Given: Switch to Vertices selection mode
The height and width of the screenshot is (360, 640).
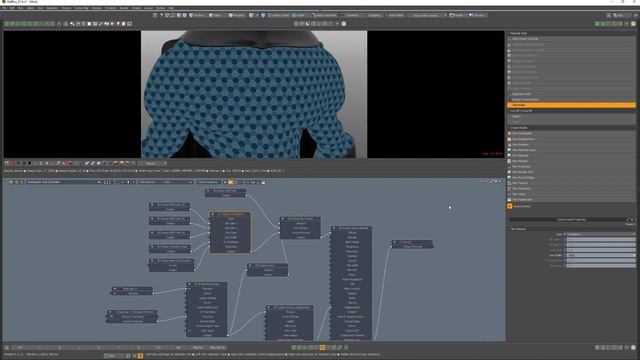Looking at the screenshot, I should (x=197, y=15).
